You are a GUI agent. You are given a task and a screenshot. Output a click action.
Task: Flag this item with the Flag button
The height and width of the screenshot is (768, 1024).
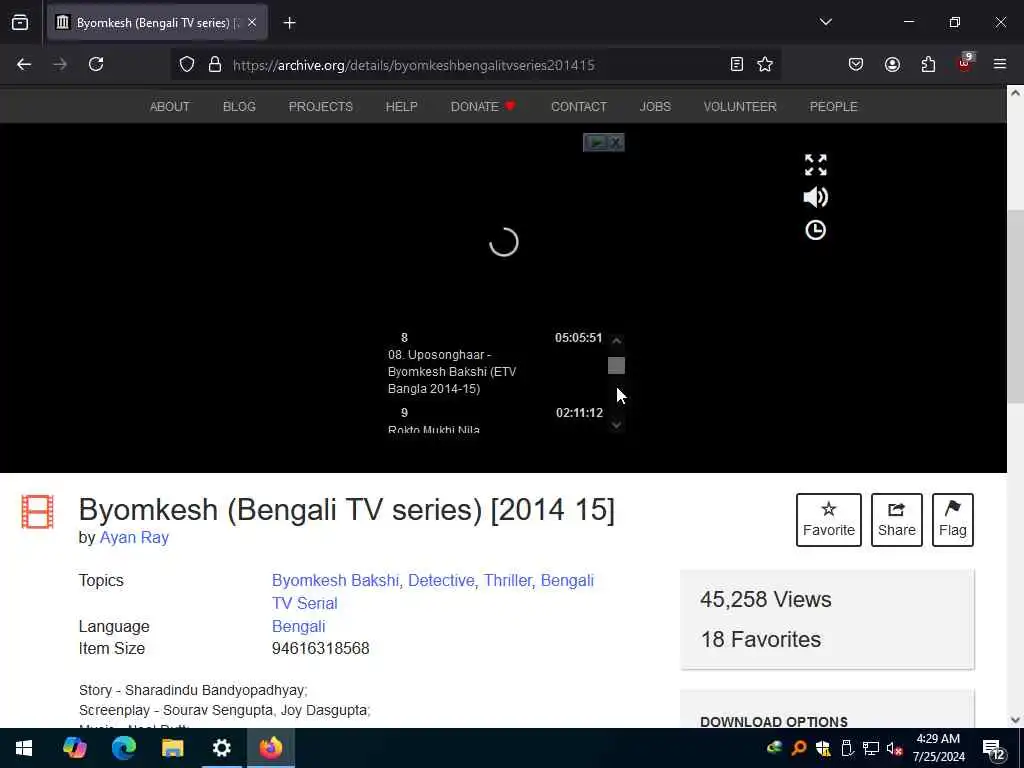(x=952, y=520)
